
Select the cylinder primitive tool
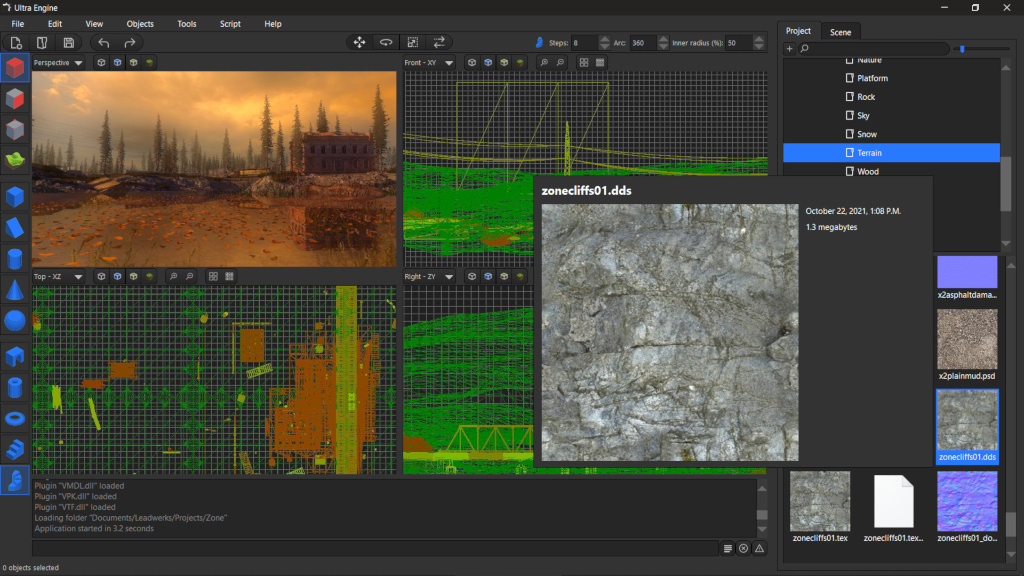click(x=15, y=259)
